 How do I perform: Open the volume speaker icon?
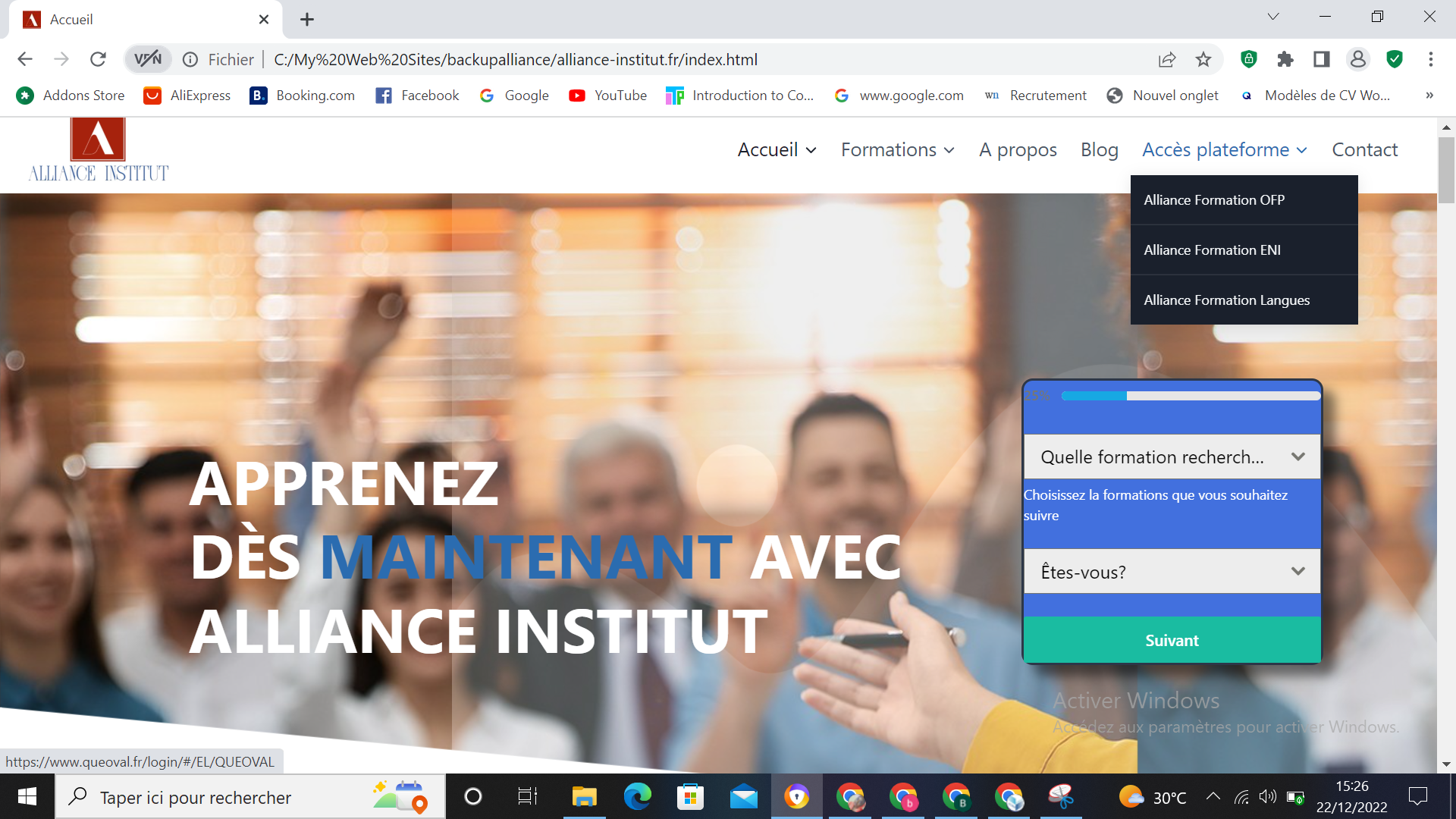[x=1267, y=797]
